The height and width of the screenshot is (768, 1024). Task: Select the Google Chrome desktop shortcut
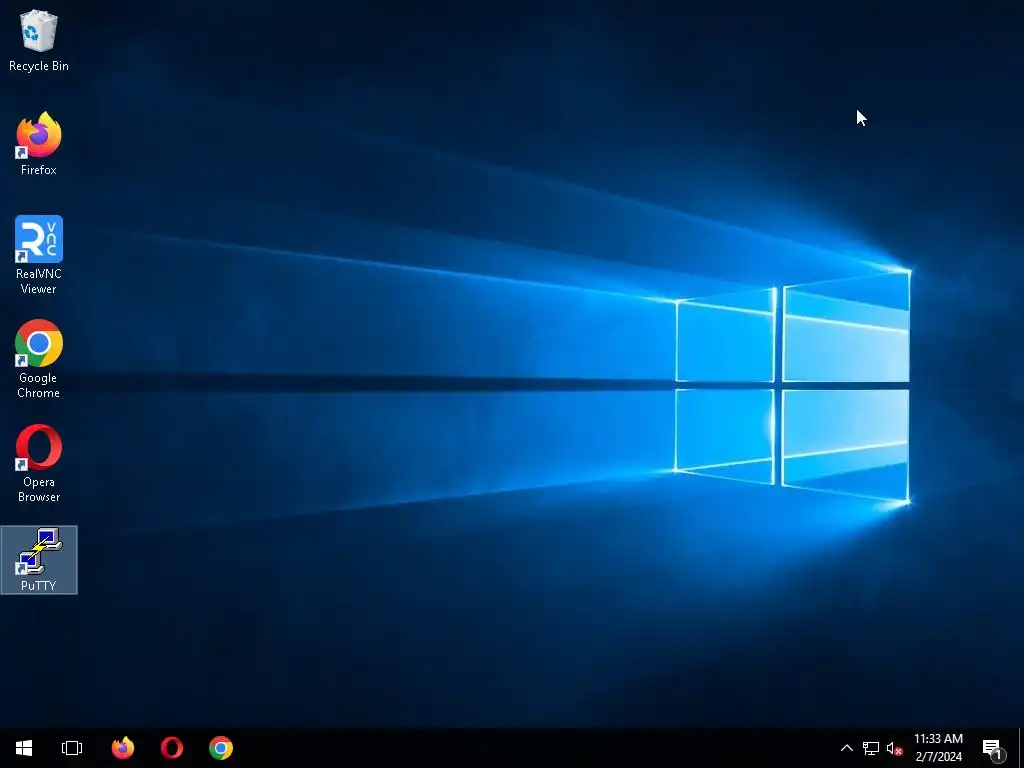coord(39,359)
